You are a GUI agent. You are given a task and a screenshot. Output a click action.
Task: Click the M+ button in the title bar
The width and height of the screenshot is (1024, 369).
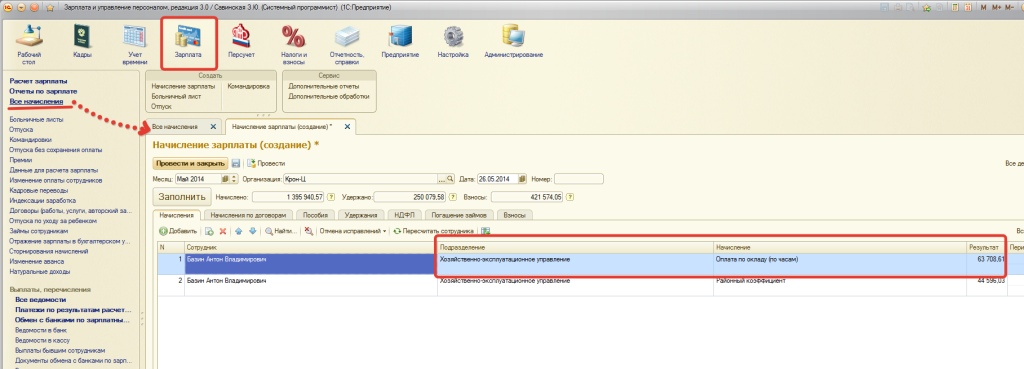point(997,7)
